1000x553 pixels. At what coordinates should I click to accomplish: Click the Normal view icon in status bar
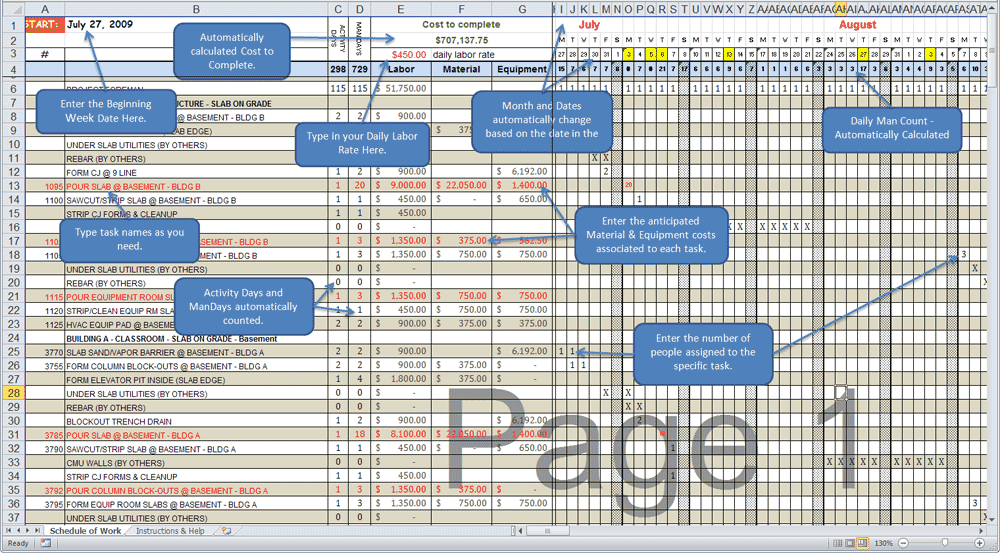(x=835, y=543)
